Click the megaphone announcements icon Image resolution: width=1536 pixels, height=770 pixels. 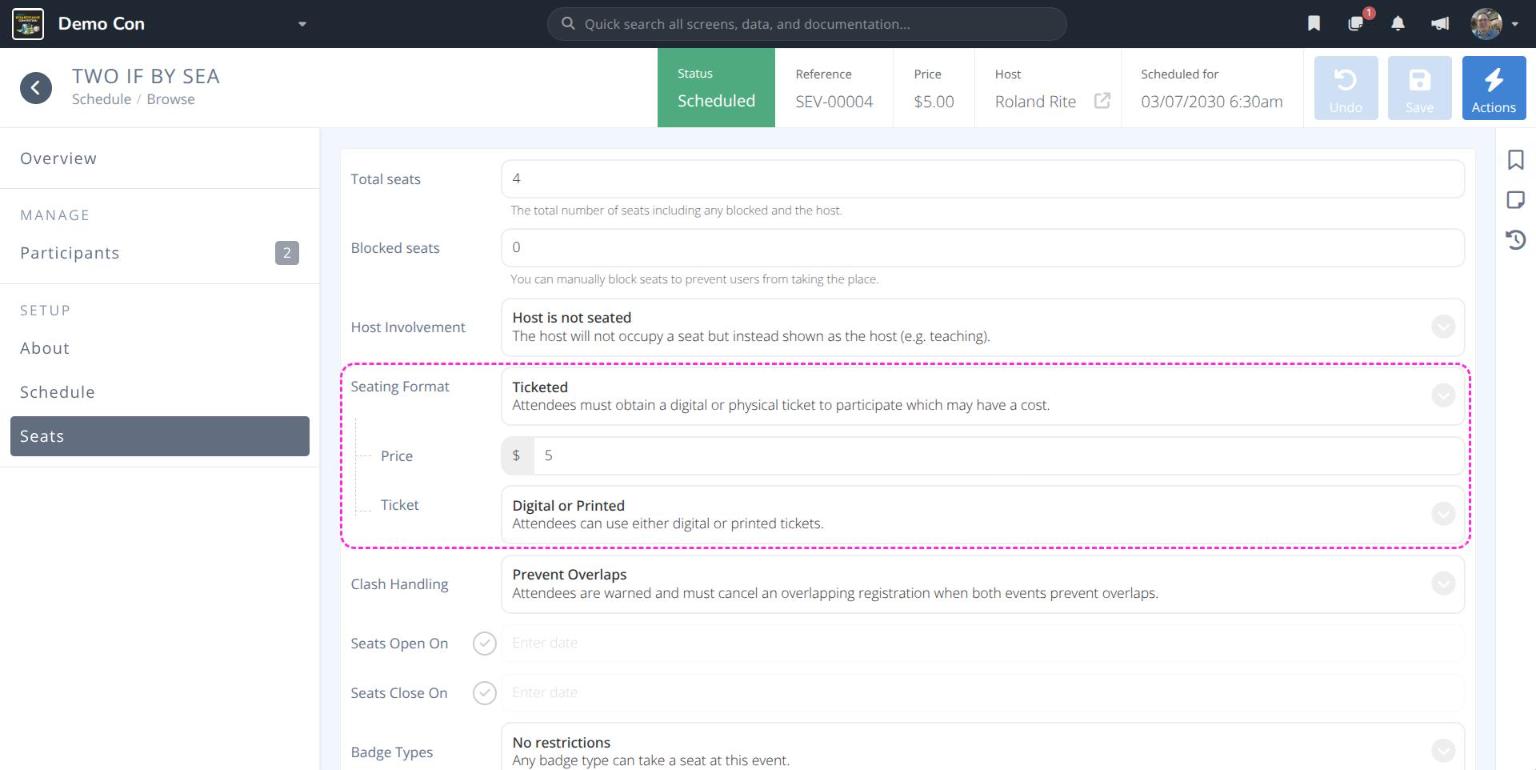1440,24
